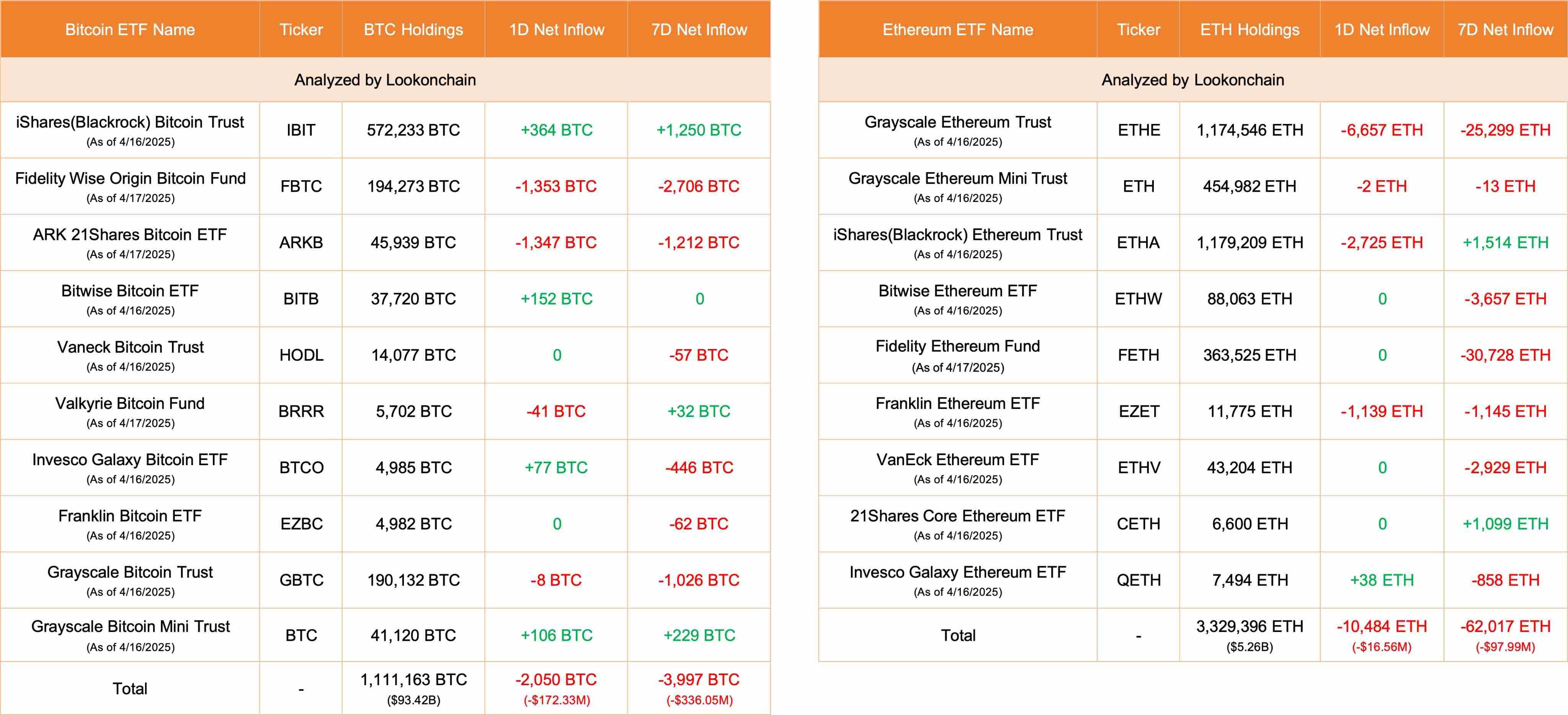This screenshot has height=715, width=1568.
Task: Click the 'ETH Holdings' column header
Action: pyautogui.click(x=1249, y=30)
